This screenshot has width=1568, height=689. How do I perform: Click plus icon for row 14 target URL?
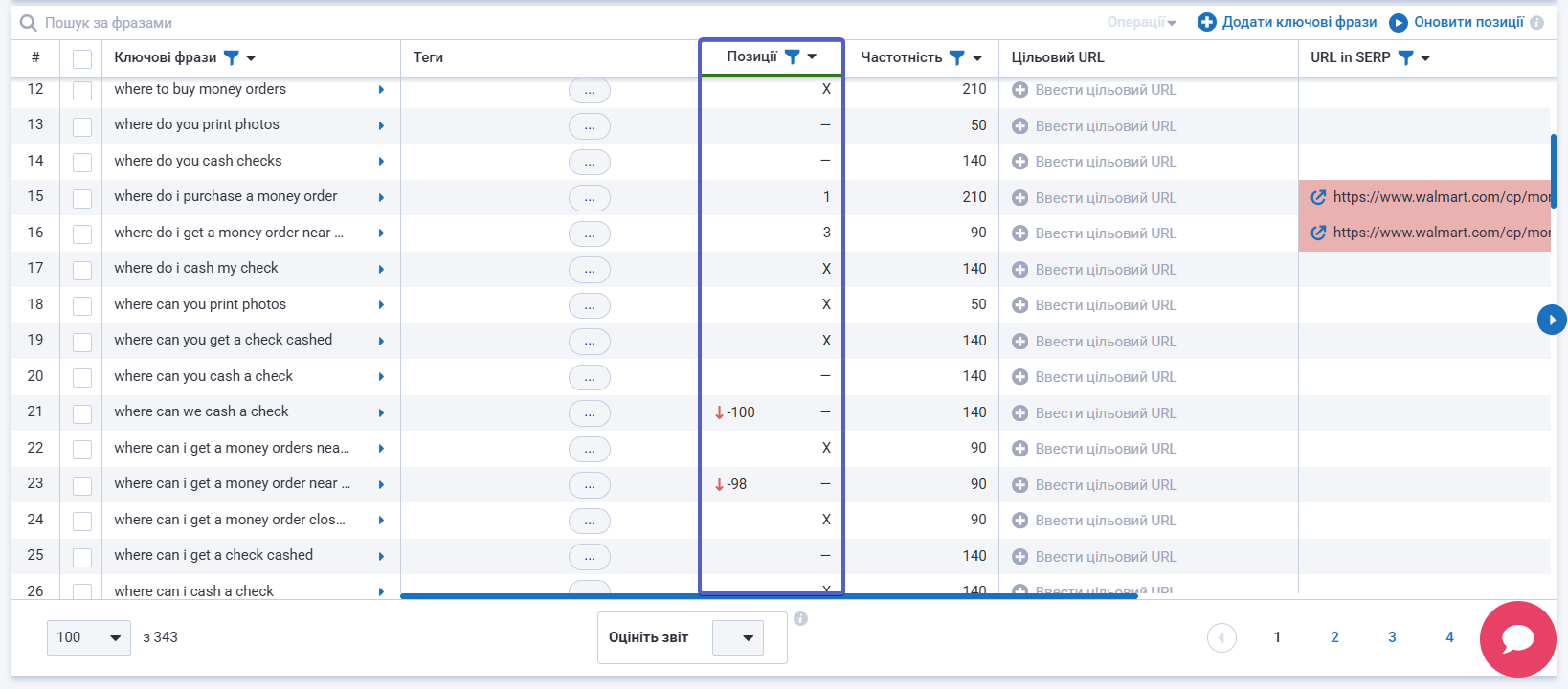click(x=1020, y=162)
